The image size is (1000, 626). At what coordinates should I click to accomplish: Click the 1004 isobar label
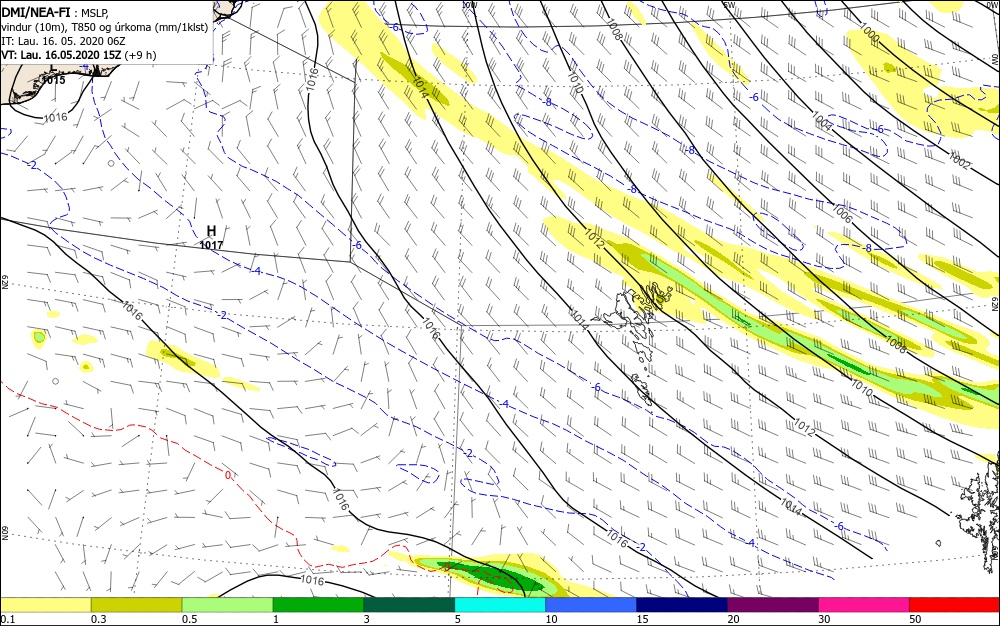click(822, 121)
